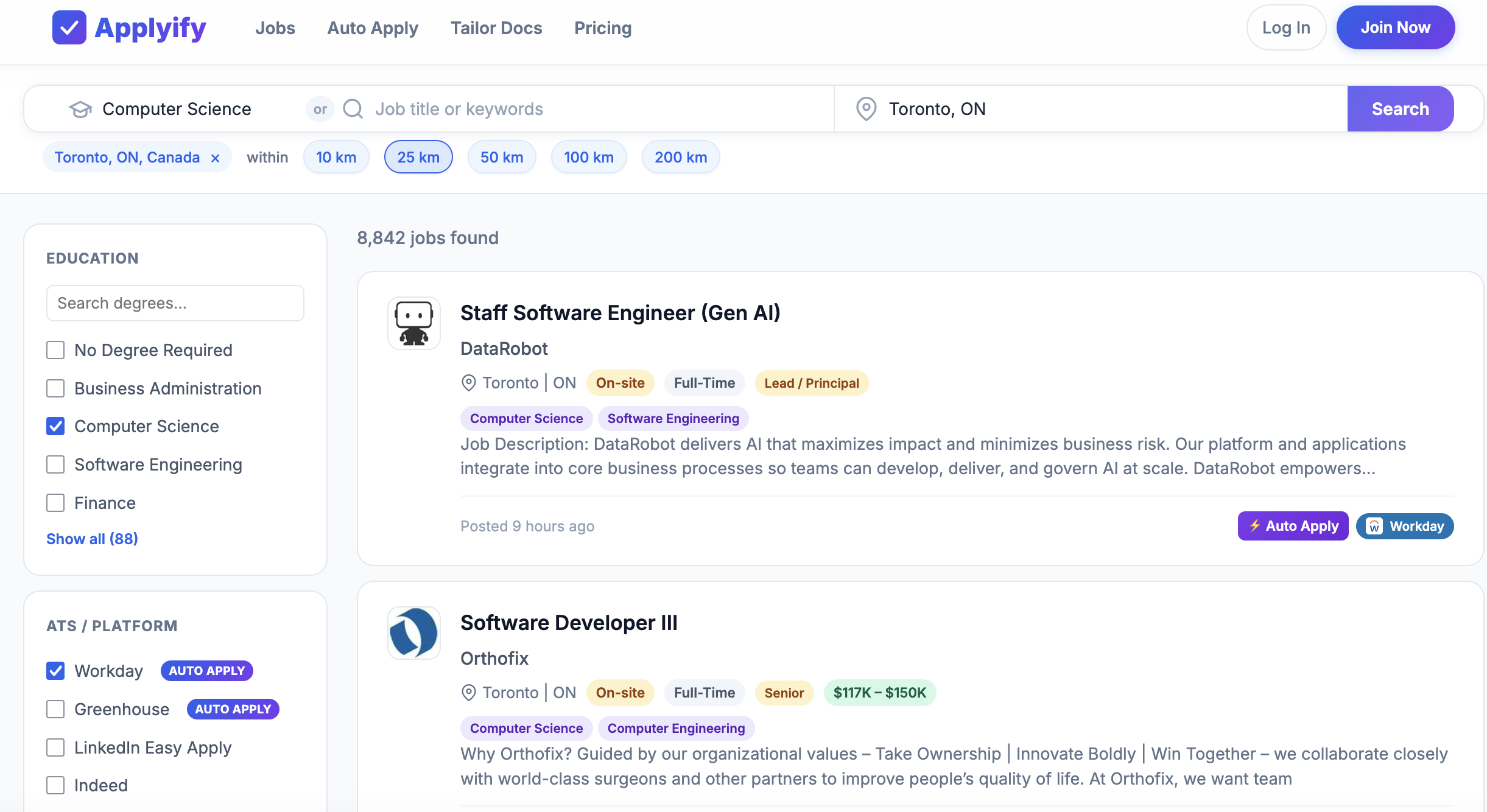
Task: Click the Computer Engineering tag on Orthofix job
Action: point(677,728)
